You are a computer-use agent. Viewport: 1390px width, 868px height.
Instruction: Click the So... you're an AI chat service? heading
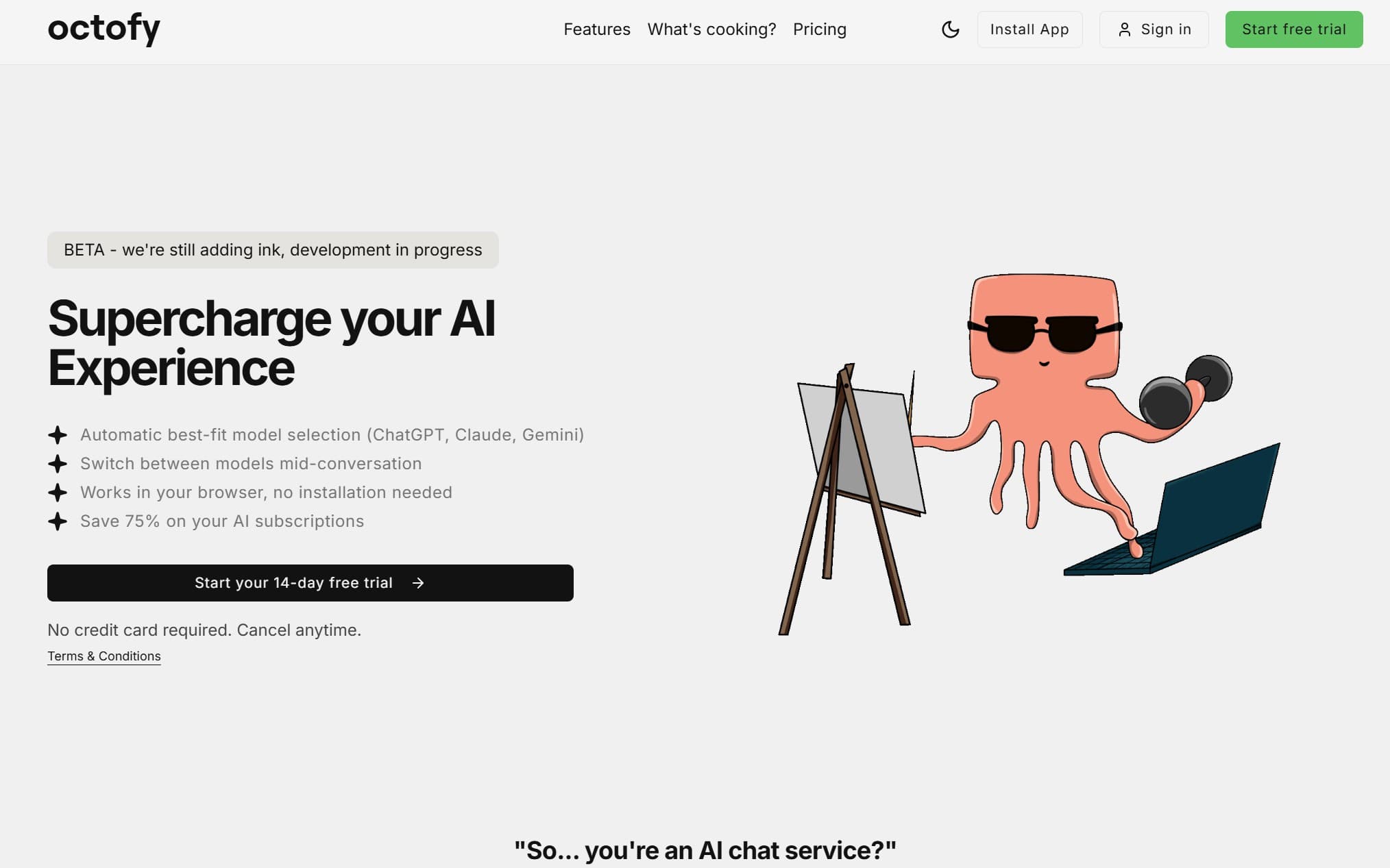click(x=705, y=850)
